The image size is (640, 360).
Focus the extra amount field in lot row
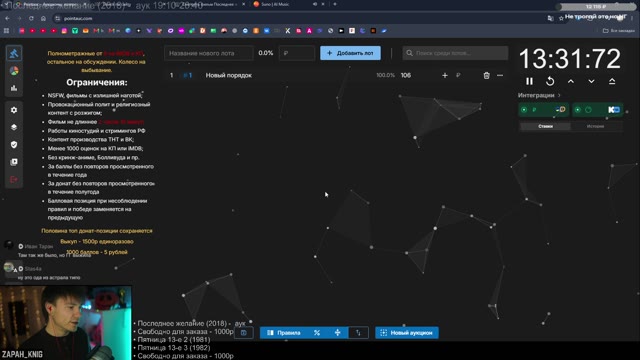click(x=464, y=76)
